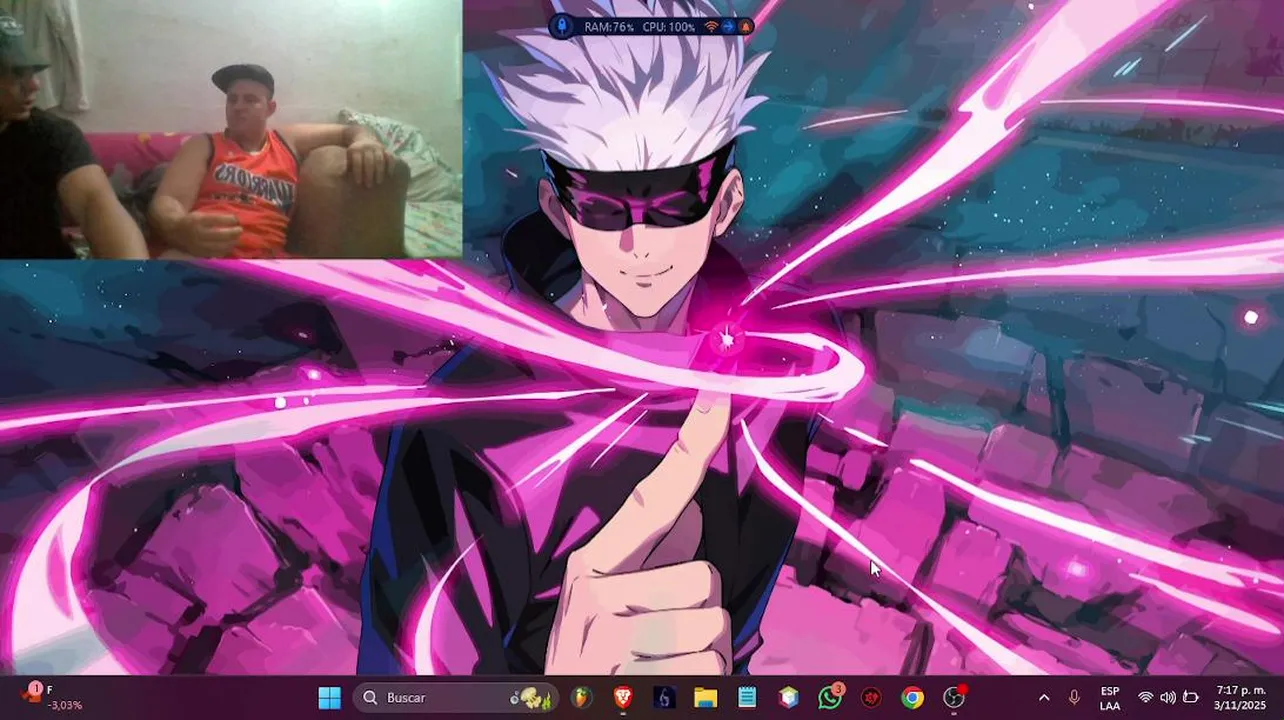Open the Wi-Fi network tray icon
The width and height of the screenshot is (1284, 720).
pyautogui.click(x=1146, y=697)
